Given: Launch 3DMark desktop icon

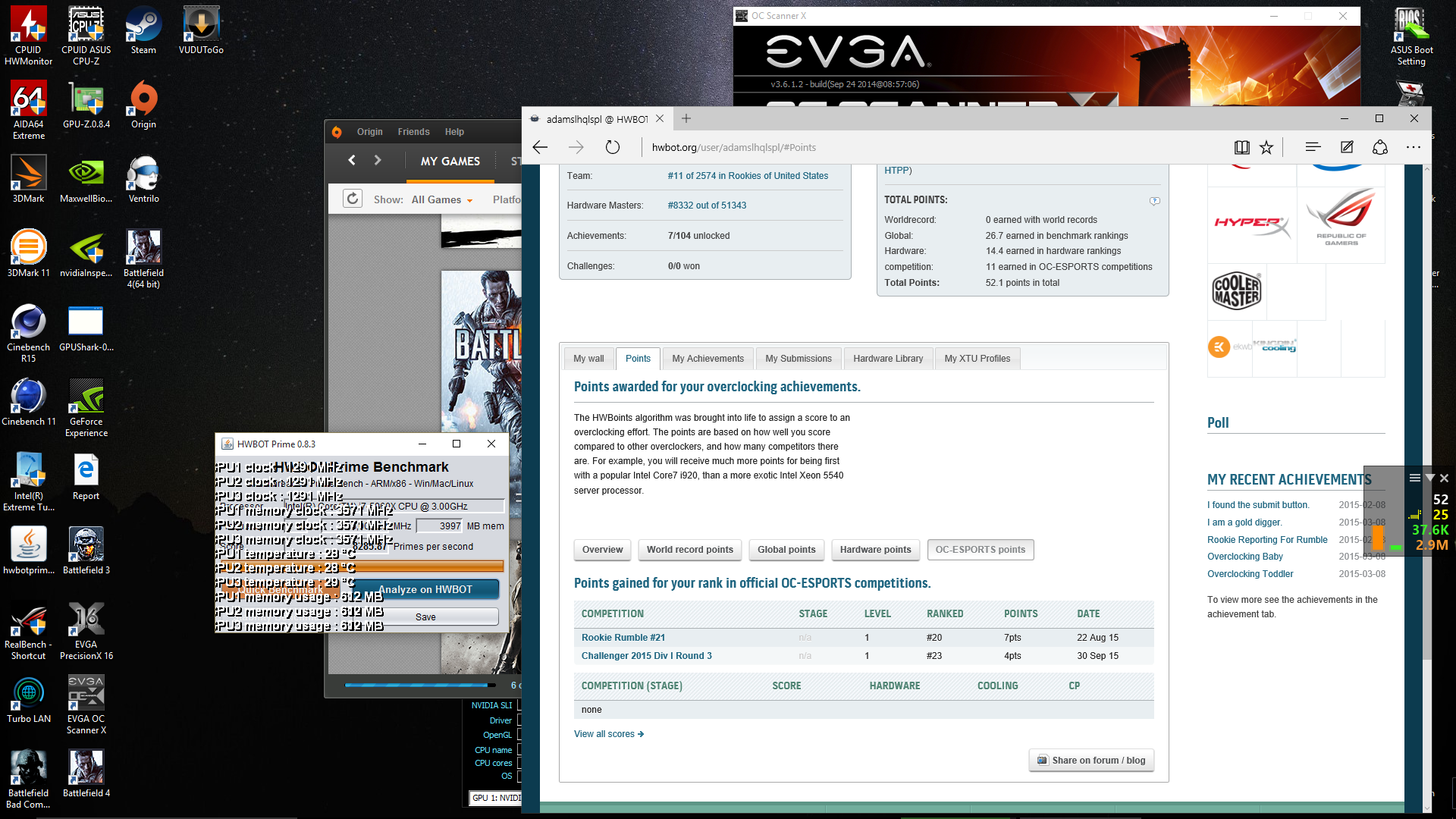Looking at the screenshot, I should click(x=29, y=179).
